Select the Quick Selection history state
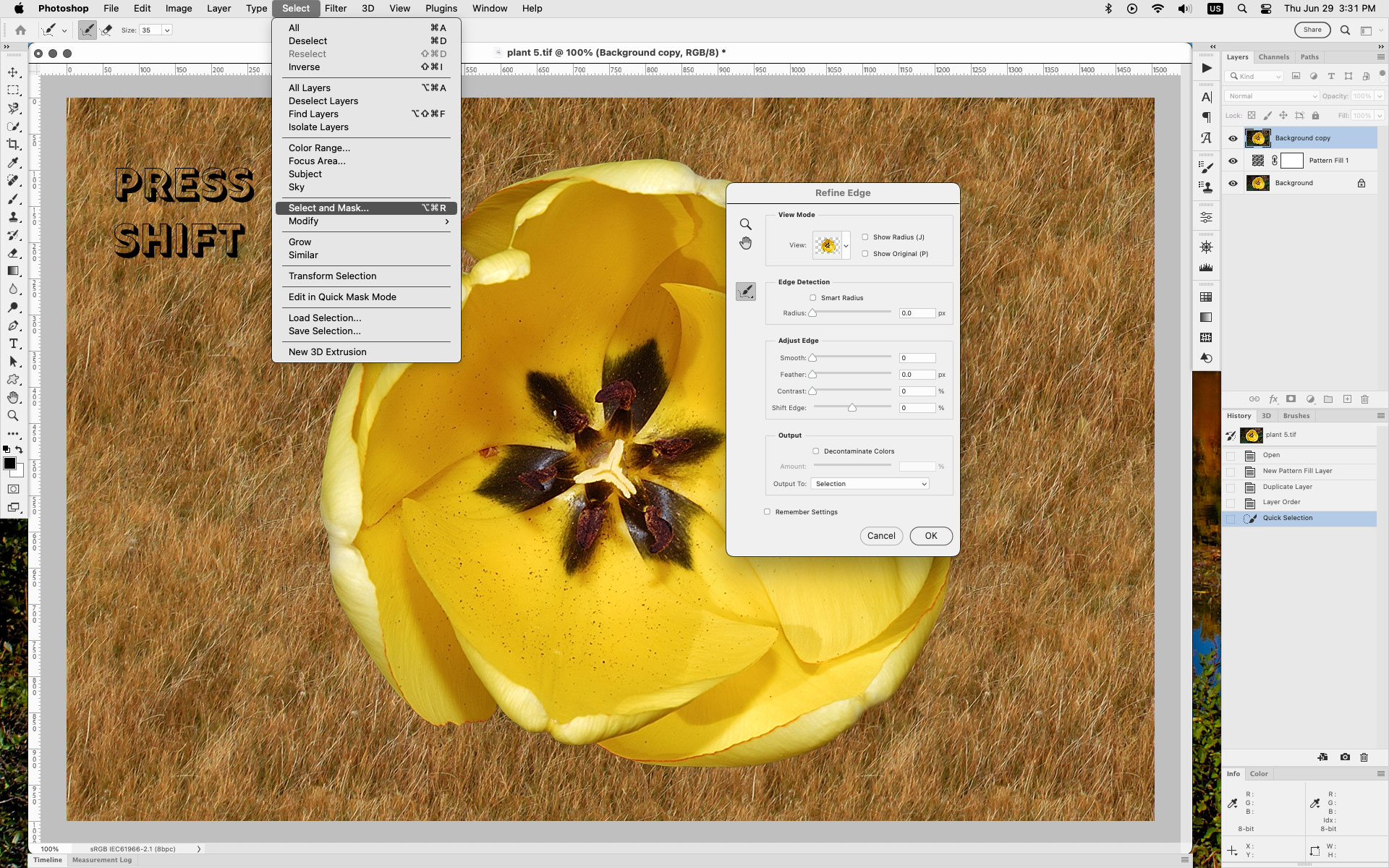The width and height of the screenshot is (1389, 868). [1288, 518]
